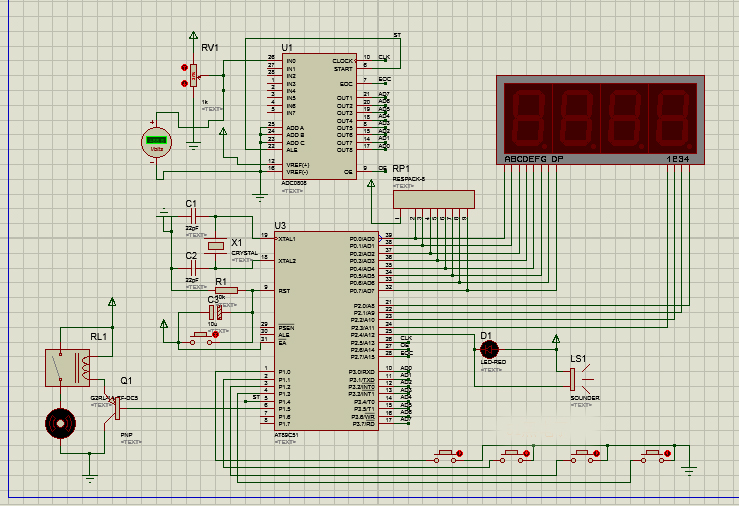Click the ground symbol below U1
739x506 pixels.
(x=260, y=197)
